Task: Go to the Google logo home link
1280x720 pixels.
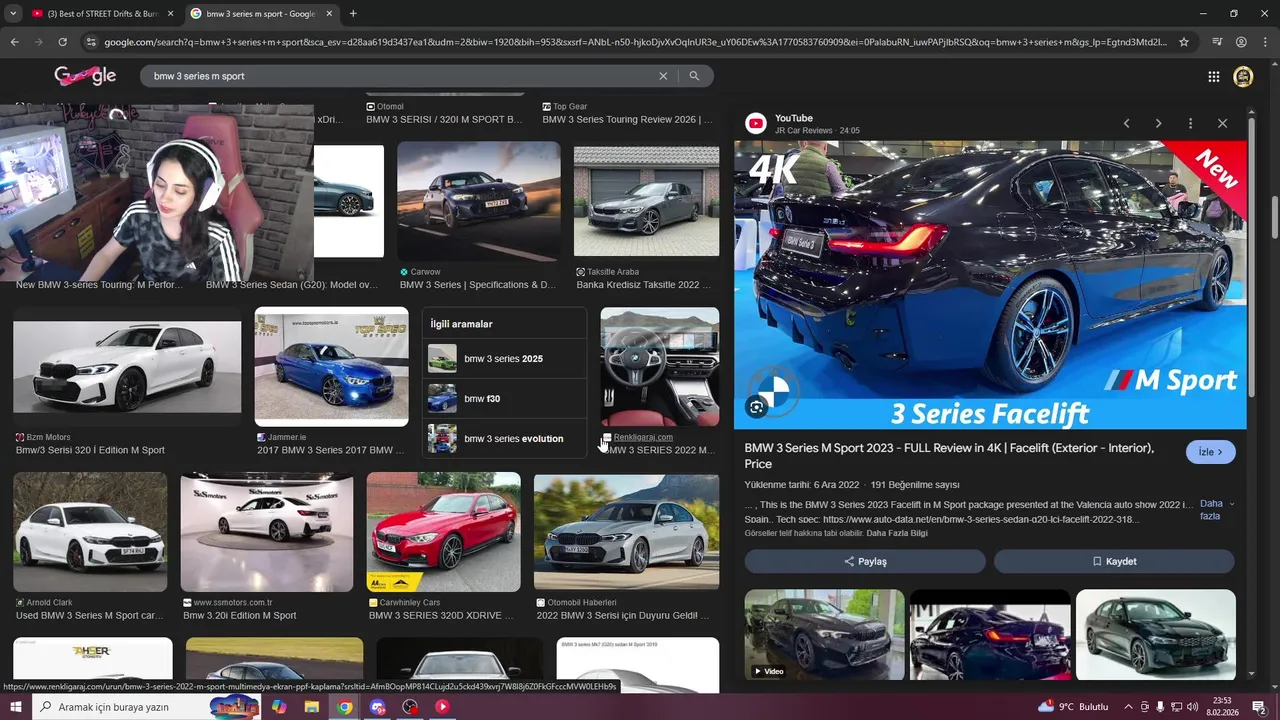Action: pyautogui.click(x=85, y=75)
